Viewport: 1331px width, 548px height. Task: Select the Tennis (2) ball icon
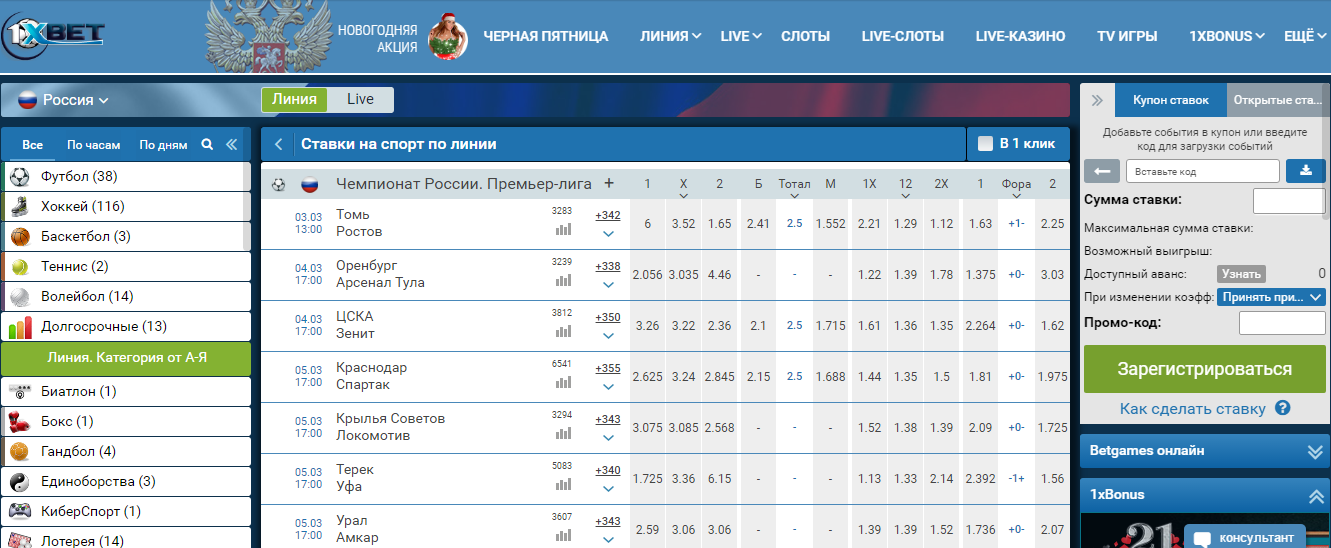[20, 267]
